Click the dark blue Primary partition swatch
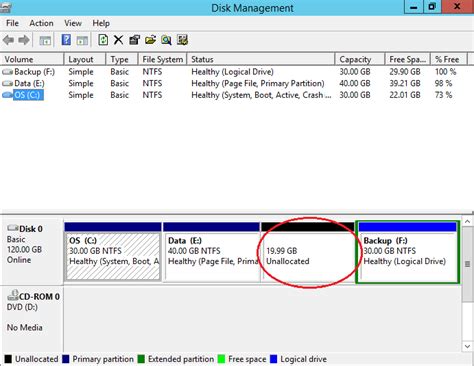 click(66, 359)
